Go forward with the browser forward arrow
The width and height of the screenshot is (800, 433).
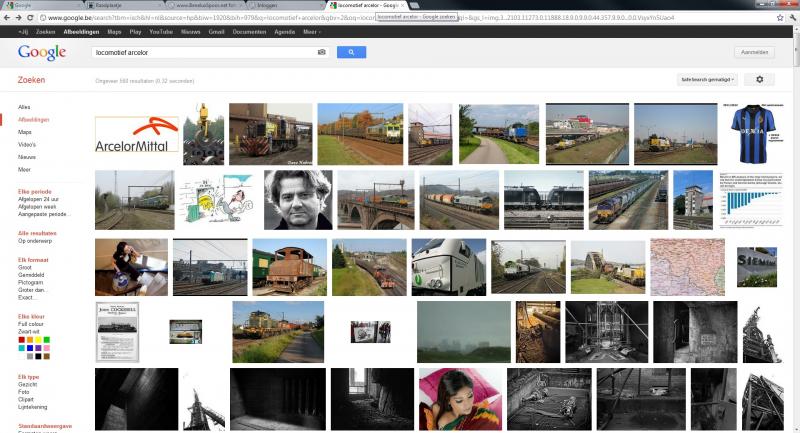[18, 17]
